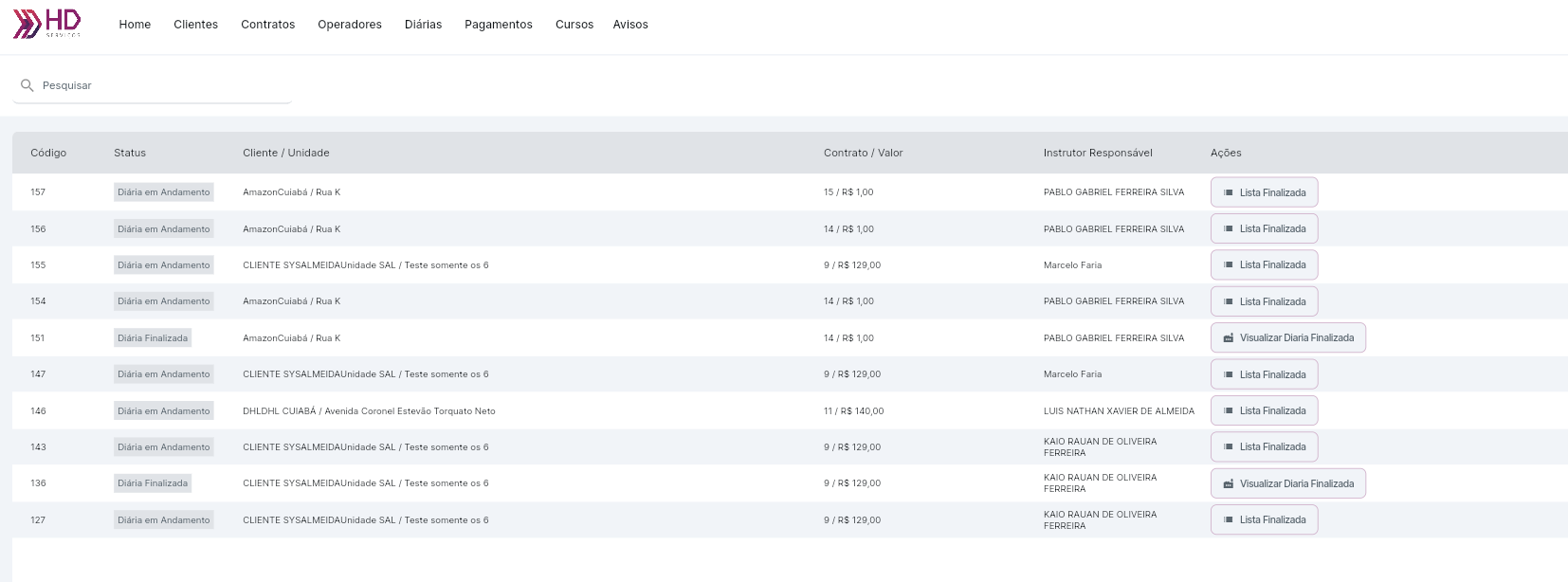The width and height of the screenshot is (1568, 582).
Task: Navigate to Pagamentos
Action: (499, 25)
